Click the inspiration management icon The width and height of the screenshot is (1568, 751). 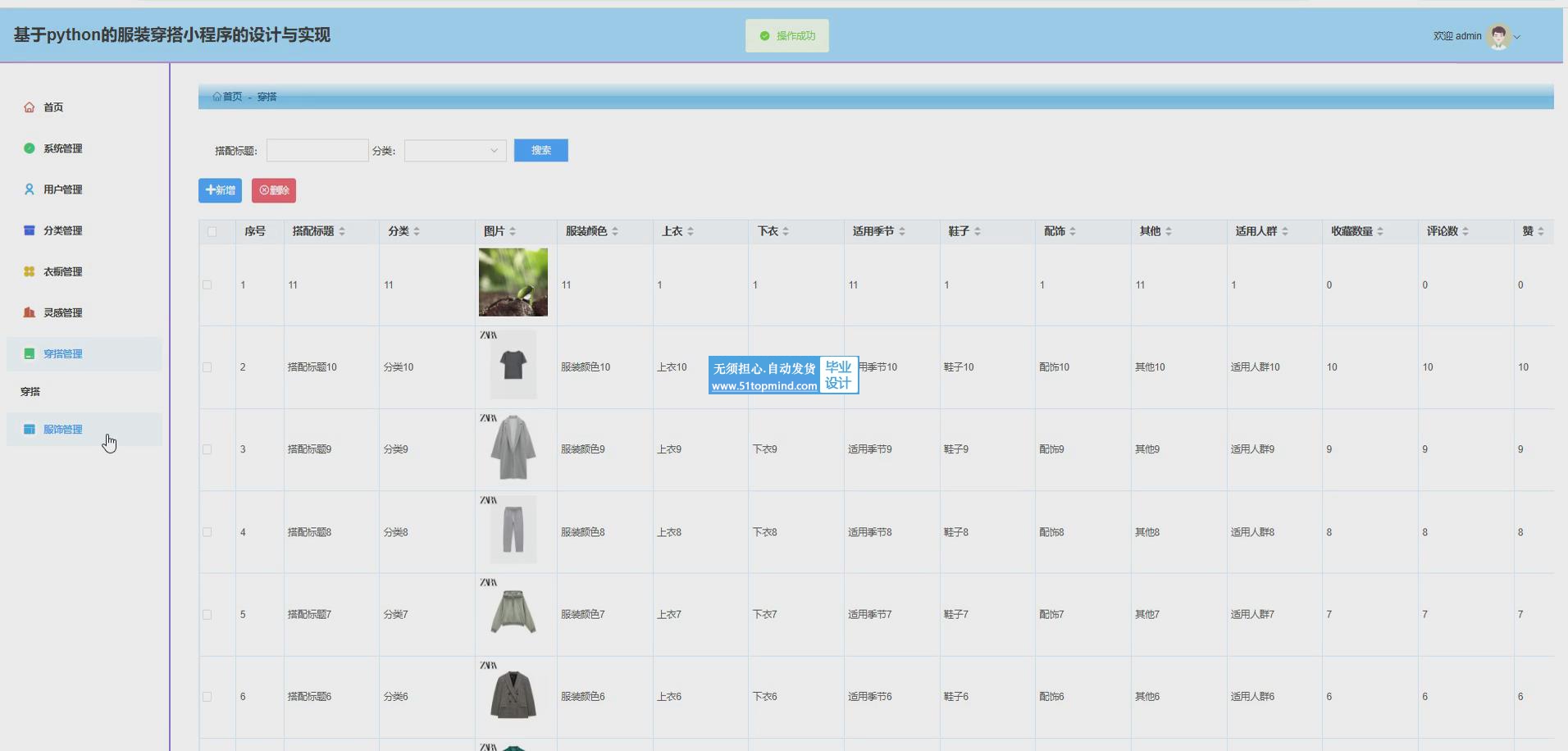(x=30, y=312)
